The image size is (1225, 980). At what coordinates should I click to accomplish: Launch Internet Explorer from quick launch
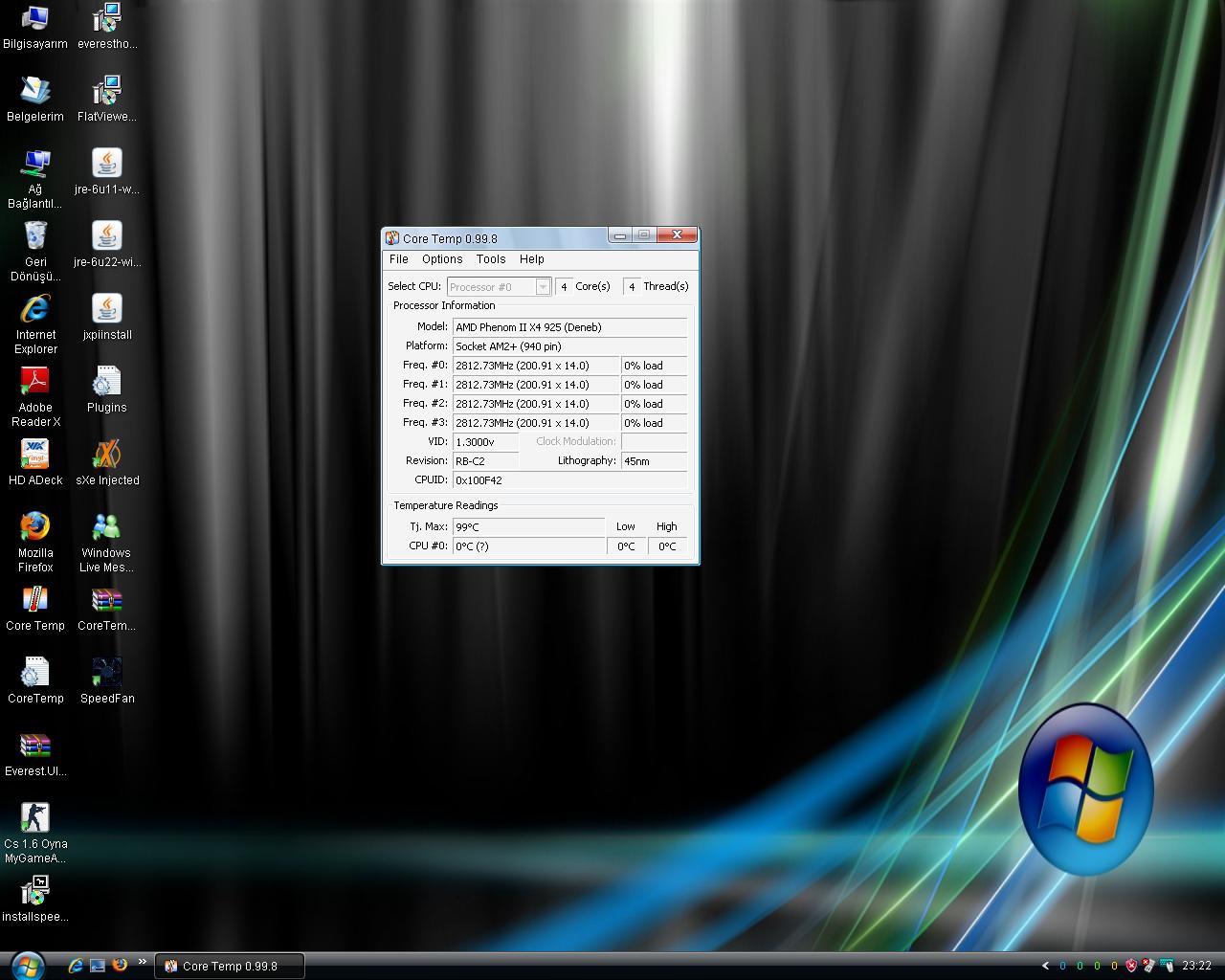pyautogui.click(x=76, y=966)
